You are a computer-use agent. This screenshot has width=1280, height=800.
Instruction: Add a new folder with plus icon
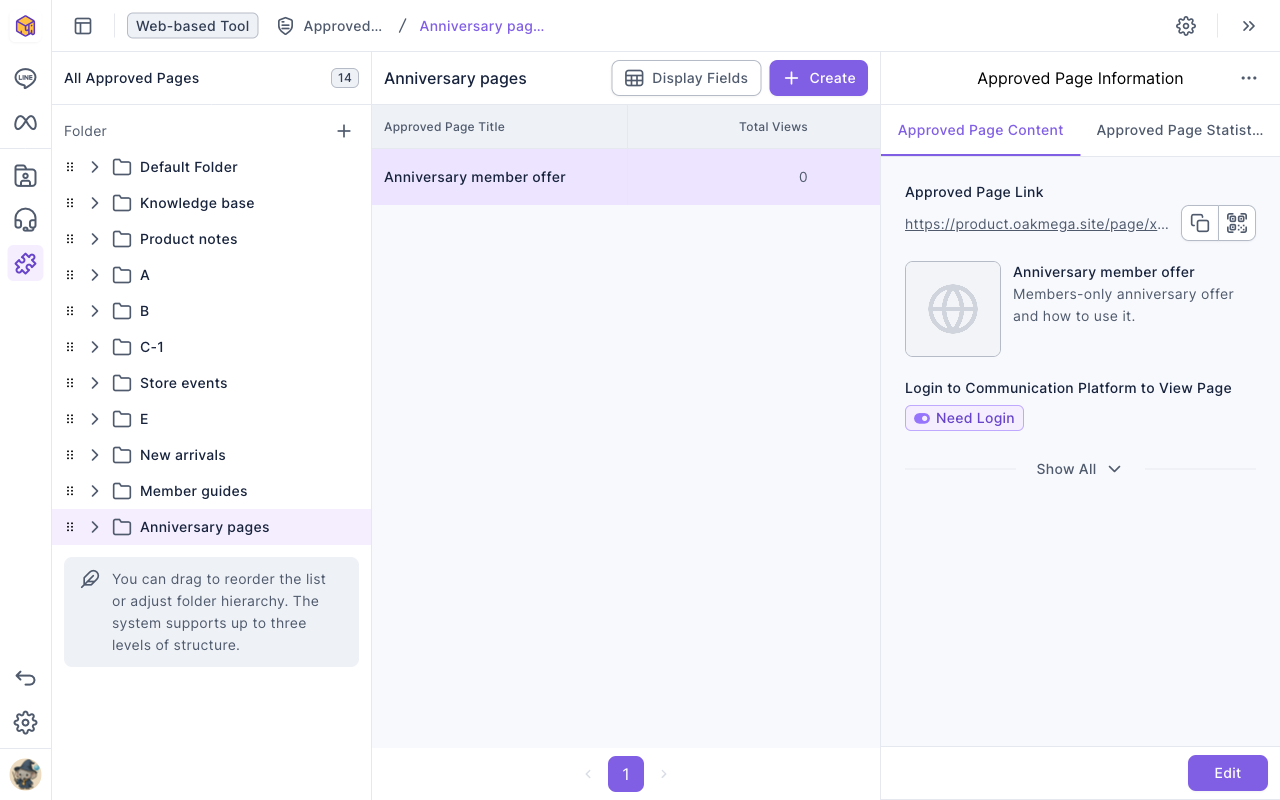[x=344, y=131]
